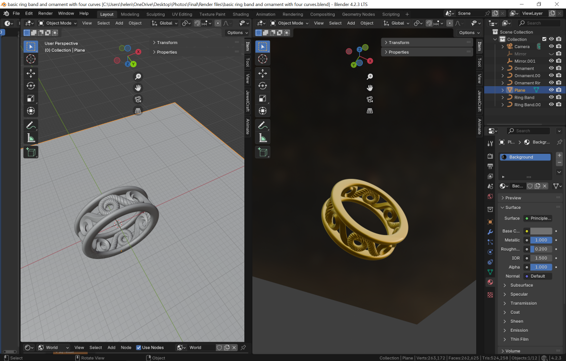
Task: Select the Rotate tool in left viewport
Action: (x=31, y=86)
